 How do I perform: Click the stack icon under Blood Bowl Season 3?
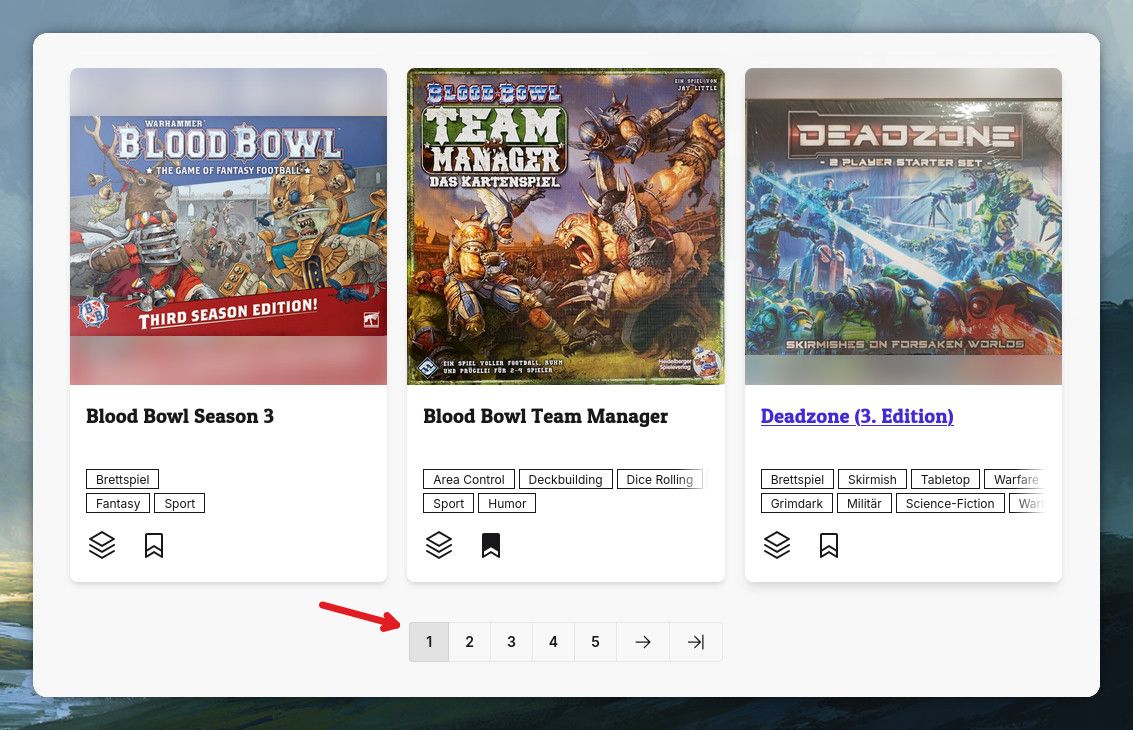(x=102, y=545)
